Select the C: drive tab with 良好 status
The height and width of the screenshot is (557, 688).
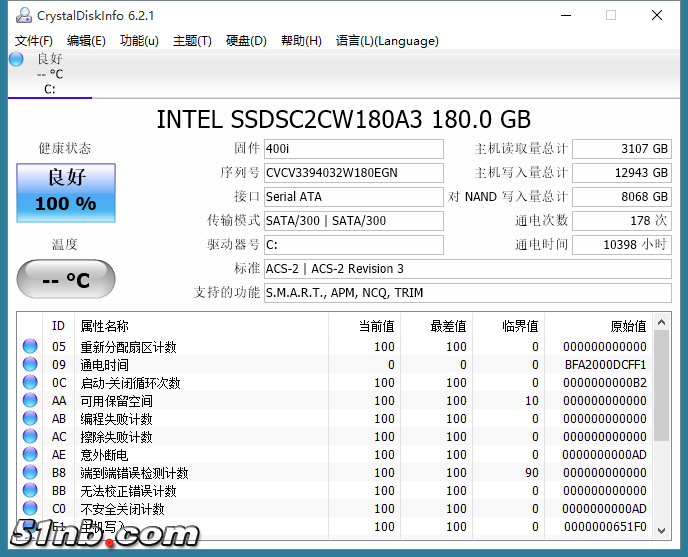pos(50,74)
